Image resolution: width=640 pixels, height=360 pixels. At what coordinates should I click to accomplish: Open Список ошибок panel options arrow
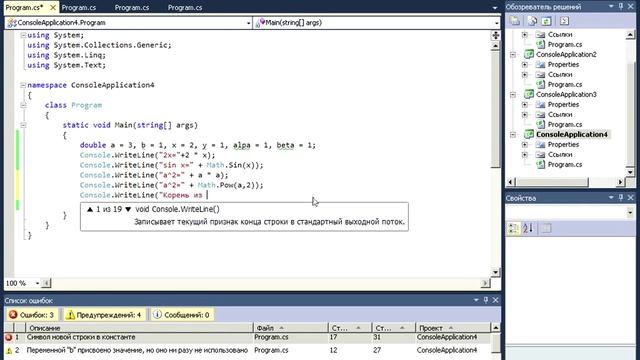476,300
